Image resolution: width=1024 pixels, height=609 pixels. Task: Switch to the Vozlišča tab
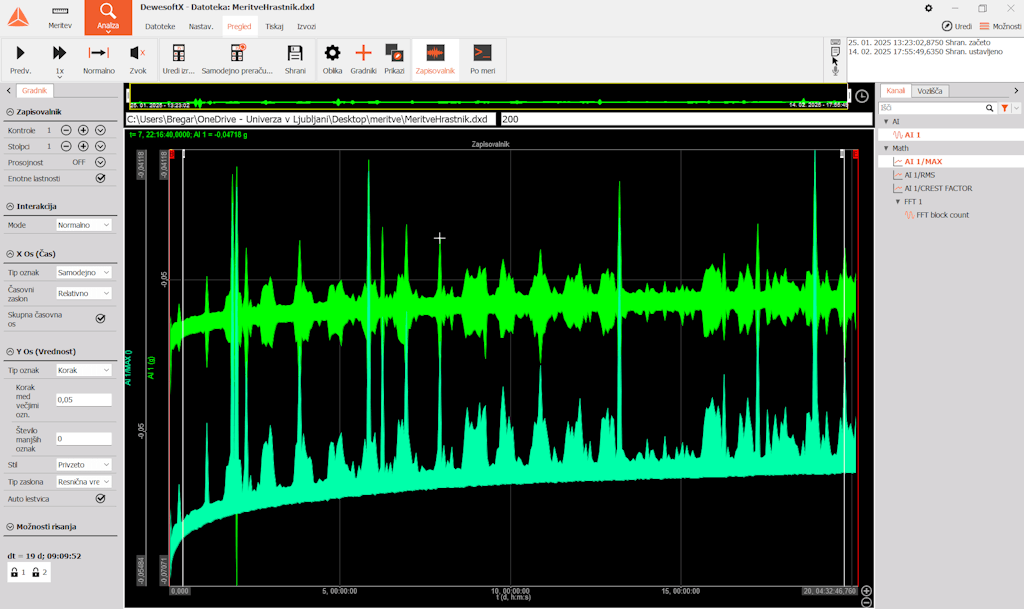pyautogui.click(x=929, y=91)
